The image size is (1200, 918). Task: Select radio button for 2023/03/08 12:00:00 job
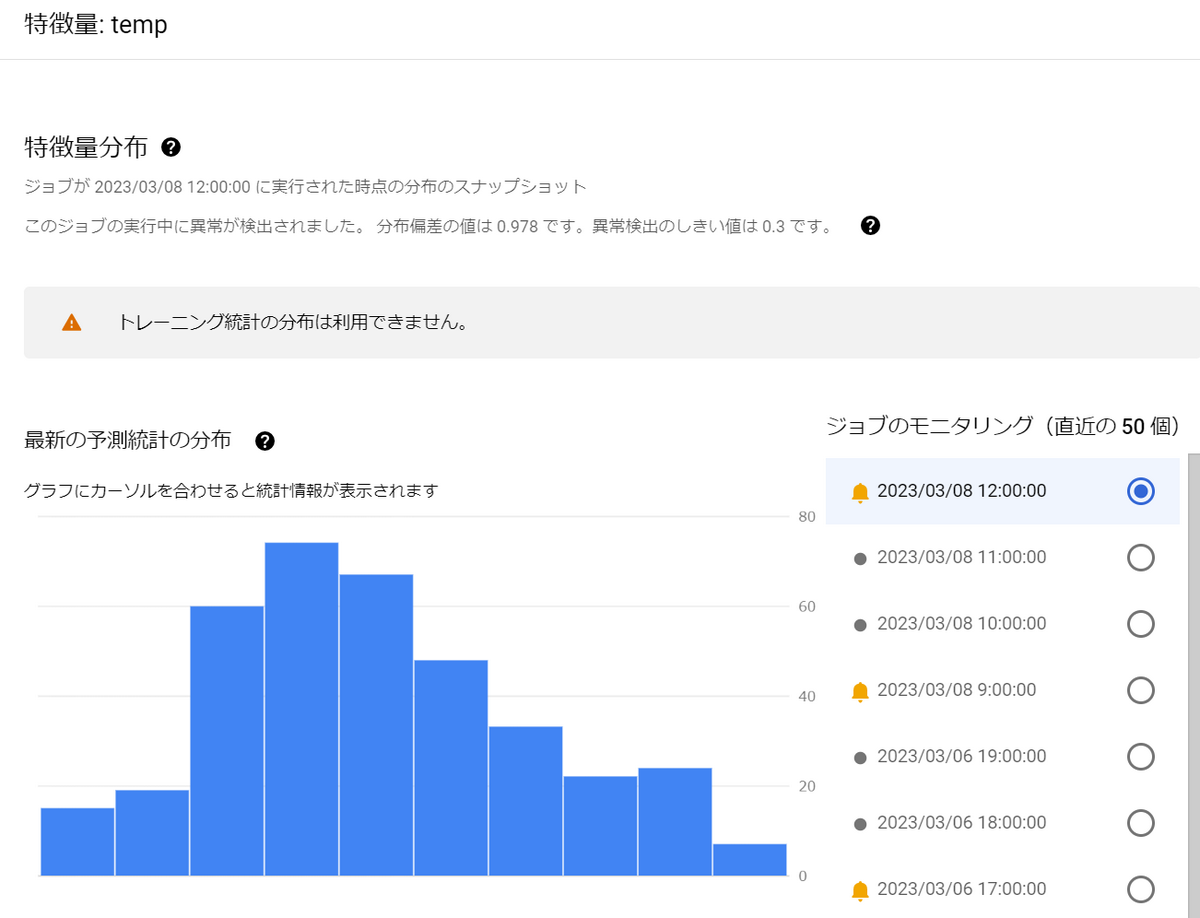[x=1141, y=491]
